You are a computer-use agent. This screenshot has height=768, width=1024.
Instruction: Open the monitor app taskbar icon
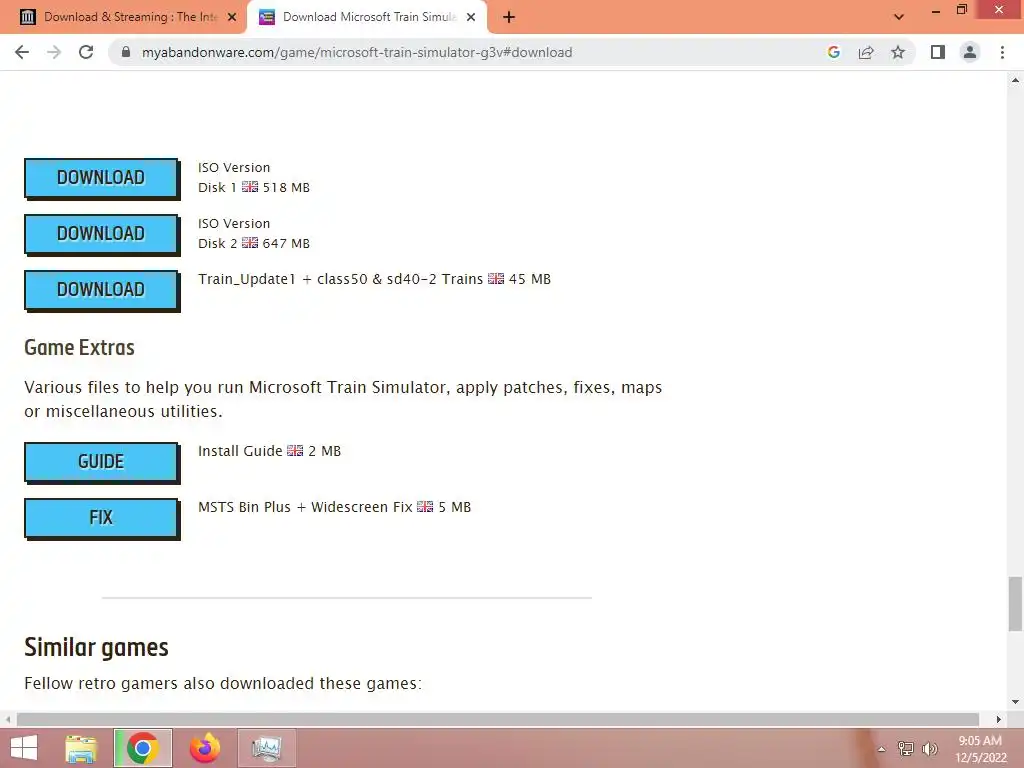coord(266,748)
